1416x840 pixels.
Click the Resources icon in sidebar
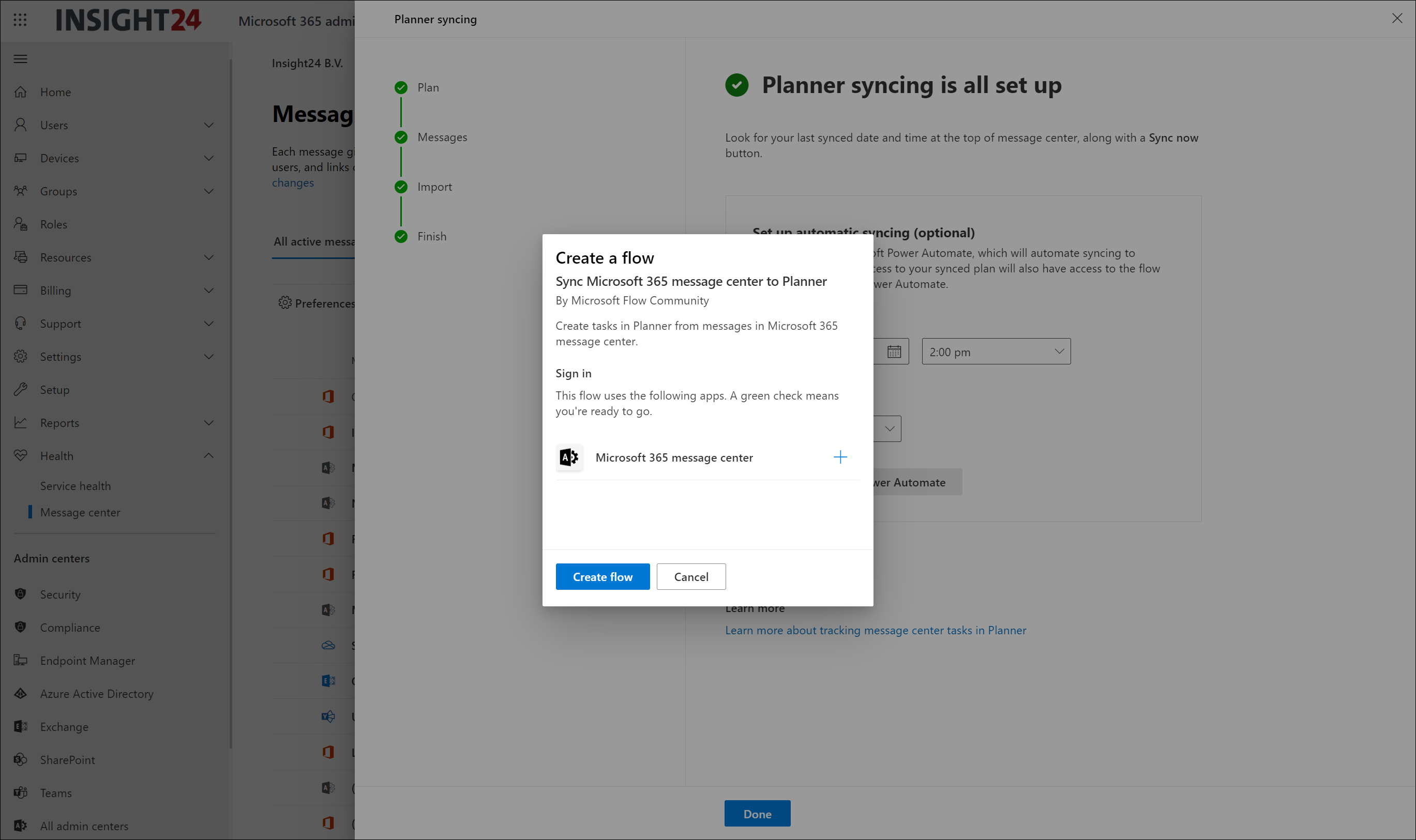click(20, 257)
